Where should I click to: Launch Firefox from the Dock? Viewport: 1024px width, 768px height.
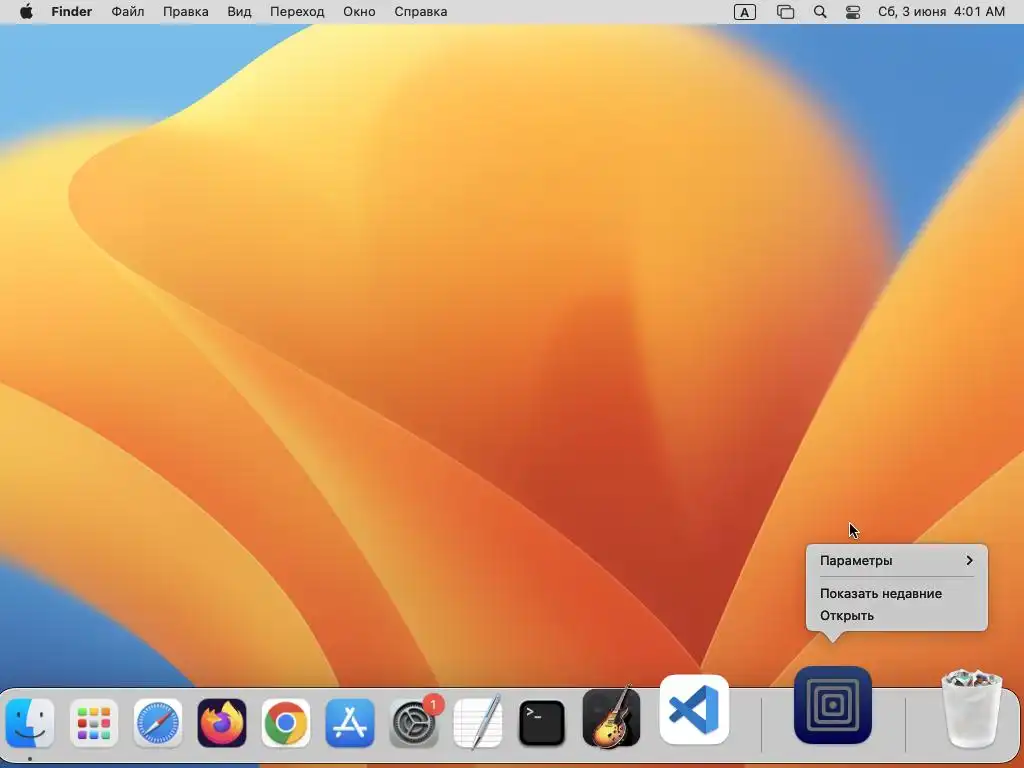(222, 723)
